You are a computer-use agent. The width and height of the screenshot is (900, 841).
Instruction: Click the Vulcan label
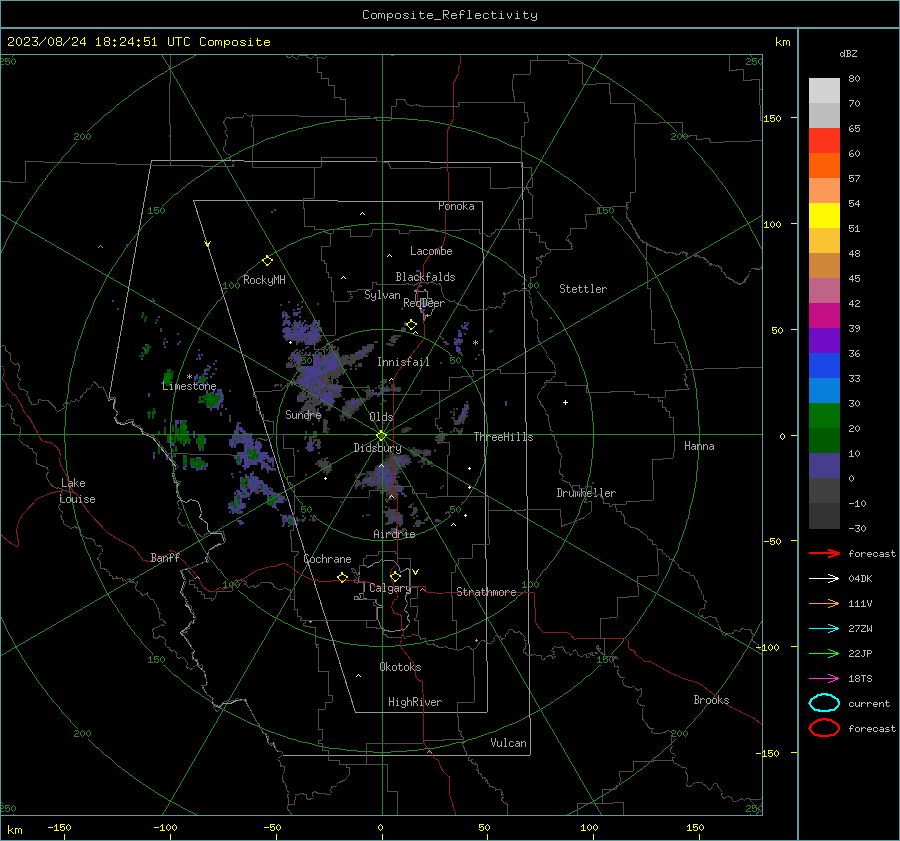pyautogui.click(x=508, y=743)
